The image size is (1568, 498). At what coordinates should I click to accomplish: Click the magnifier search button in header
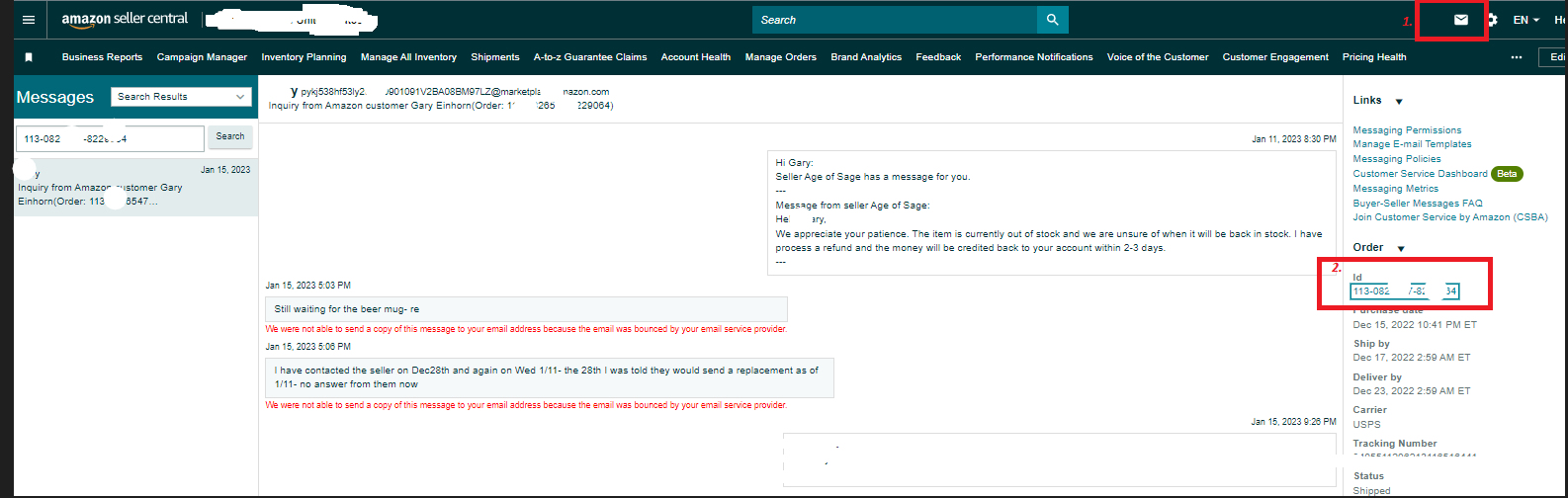click(x=1052, y=20)
